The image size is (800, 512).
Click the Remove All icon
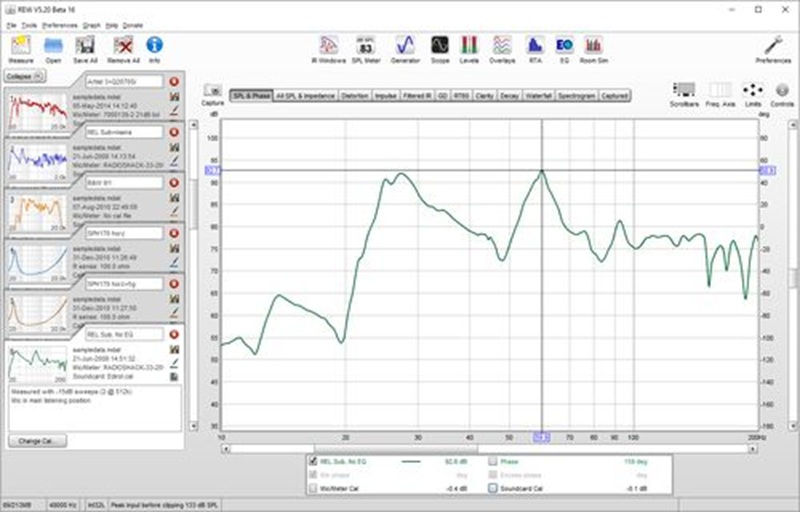(x=123, y=49)
